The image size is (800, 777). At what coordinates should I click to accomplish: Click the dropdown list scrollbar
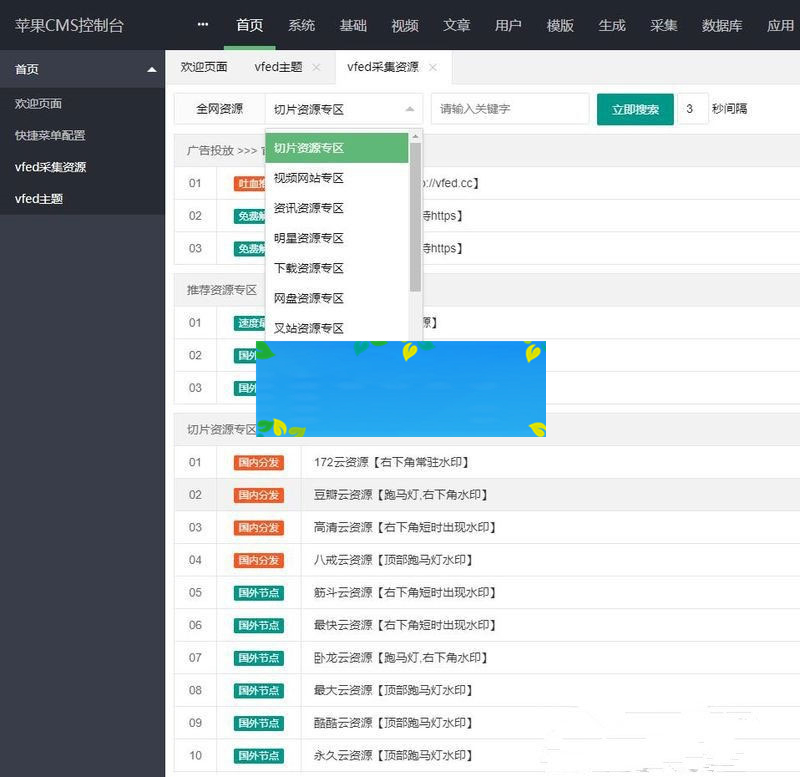(413, 220)
